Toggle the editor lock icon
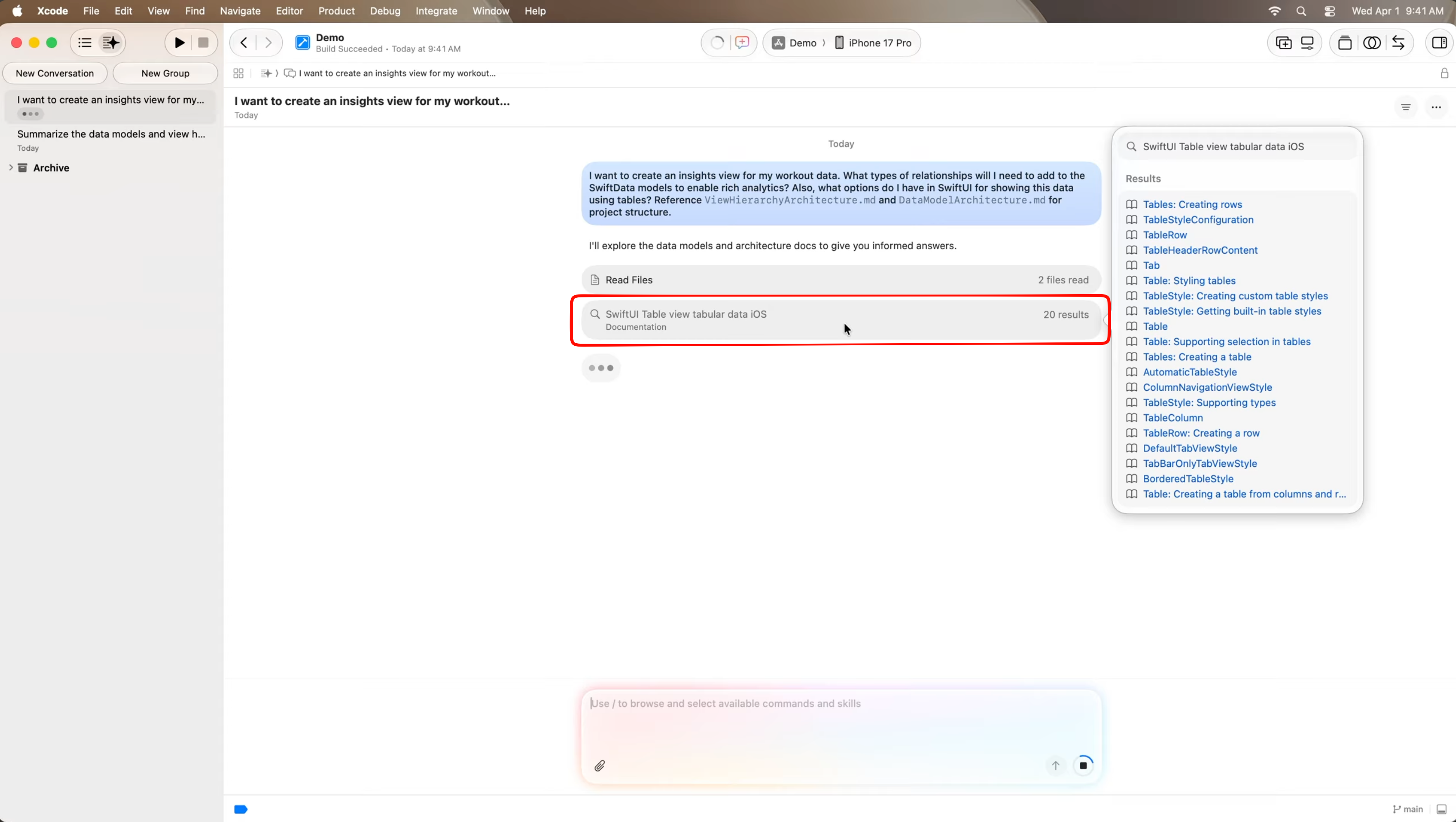 tap(1444, 73)
